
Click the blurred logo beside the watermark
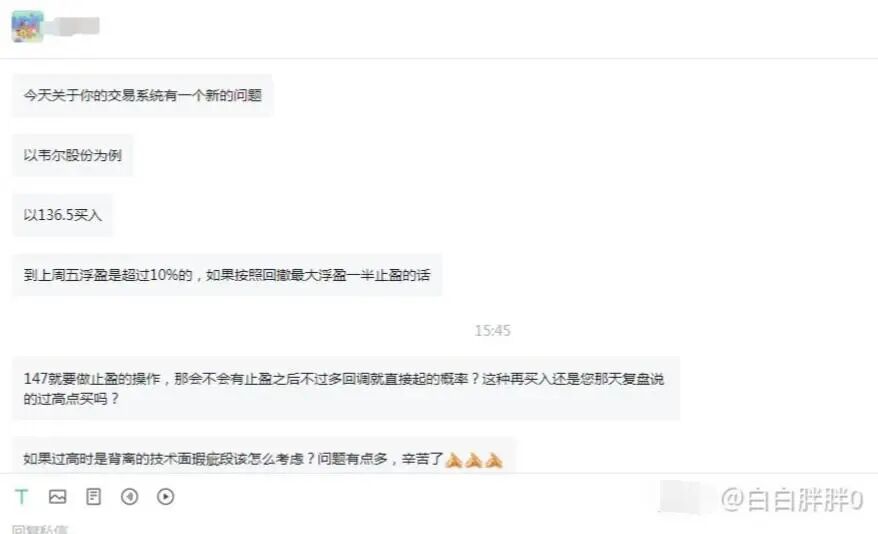(x=686, y=497)
